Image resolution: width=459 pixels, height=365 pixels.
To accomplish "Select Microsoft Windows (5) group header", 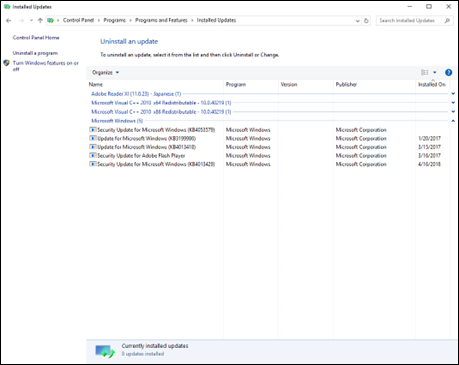I will pos(117,121).
